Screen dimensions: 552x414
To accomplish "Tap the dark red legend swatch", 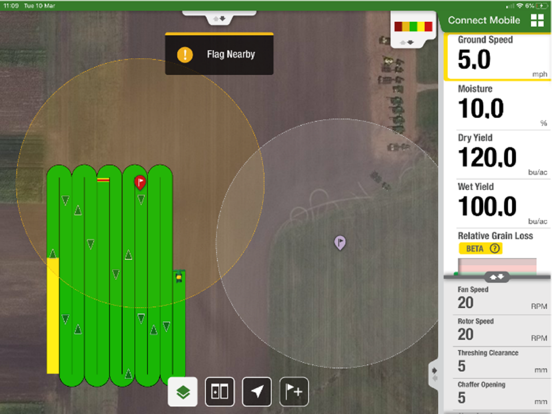I will click(x=398, y=26).
